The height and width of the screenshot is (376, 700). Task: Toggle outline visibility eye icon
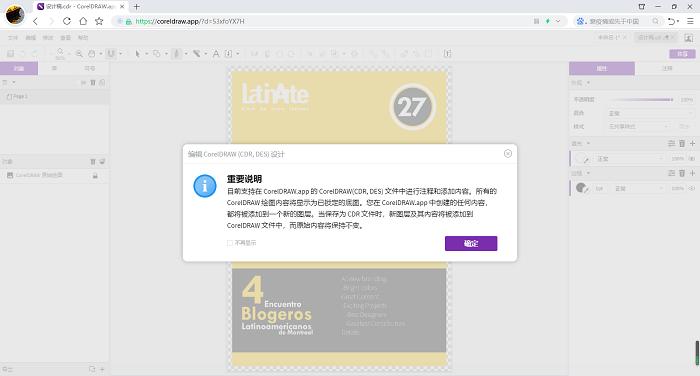point(692,188)
